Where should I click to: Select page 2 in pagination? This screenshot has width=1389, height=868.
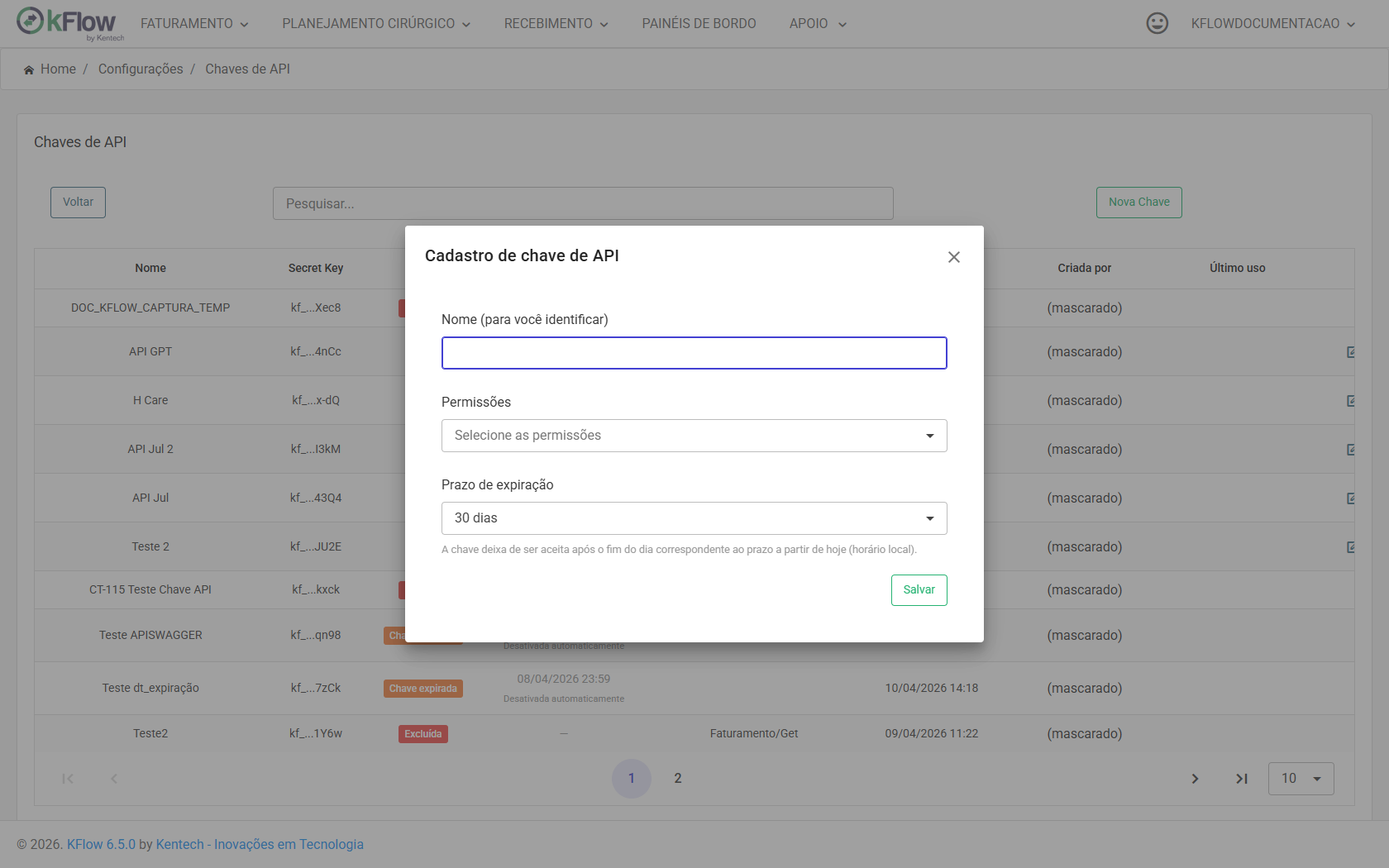[x=678, y=779]
